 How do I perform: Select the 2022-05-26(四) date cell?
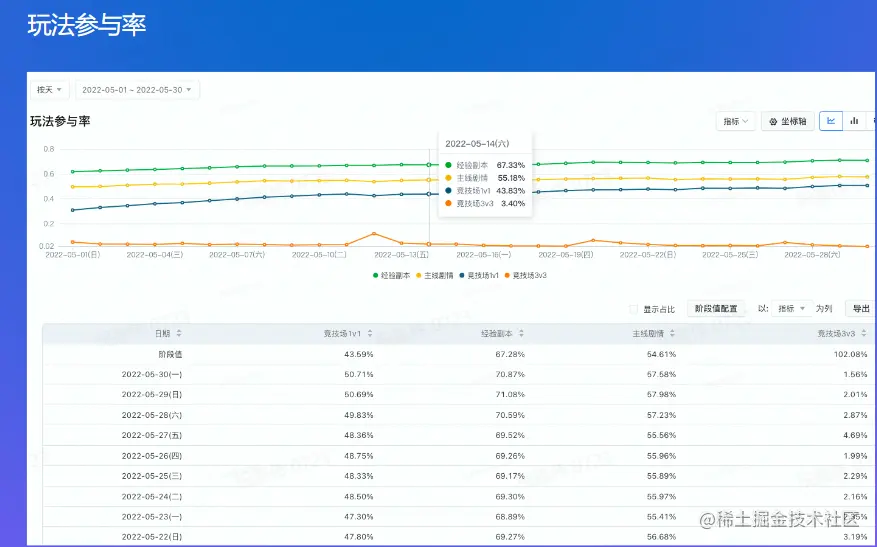point(152,456)
